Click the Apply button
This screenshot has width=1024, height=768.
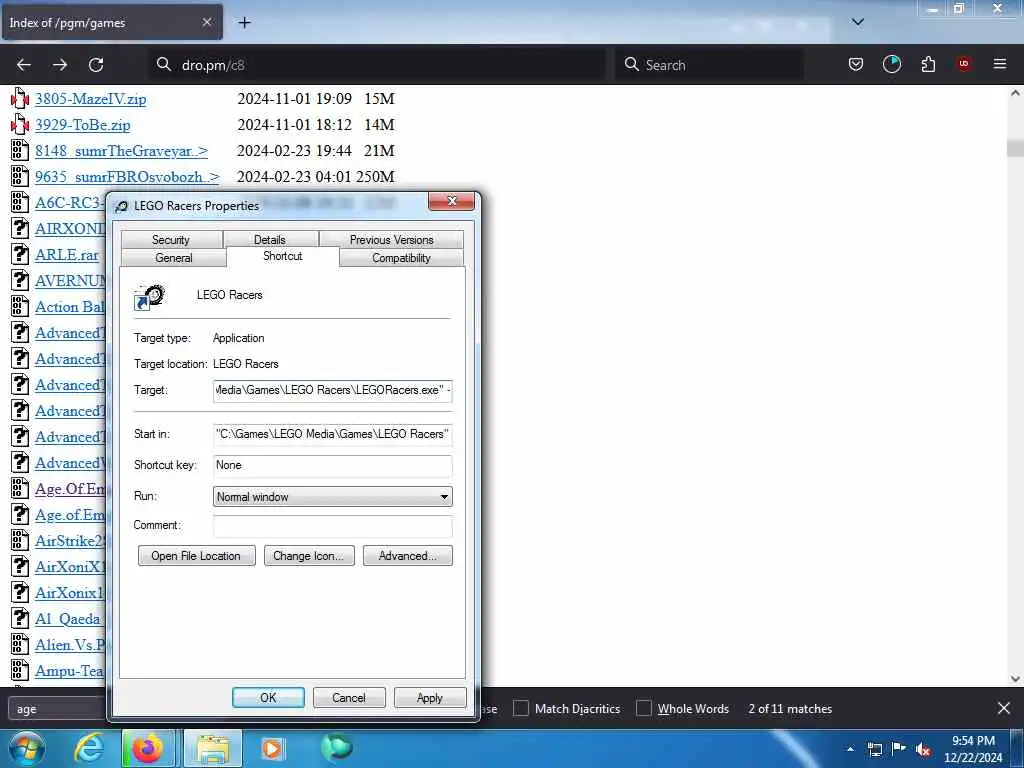[x=430, y=697]
